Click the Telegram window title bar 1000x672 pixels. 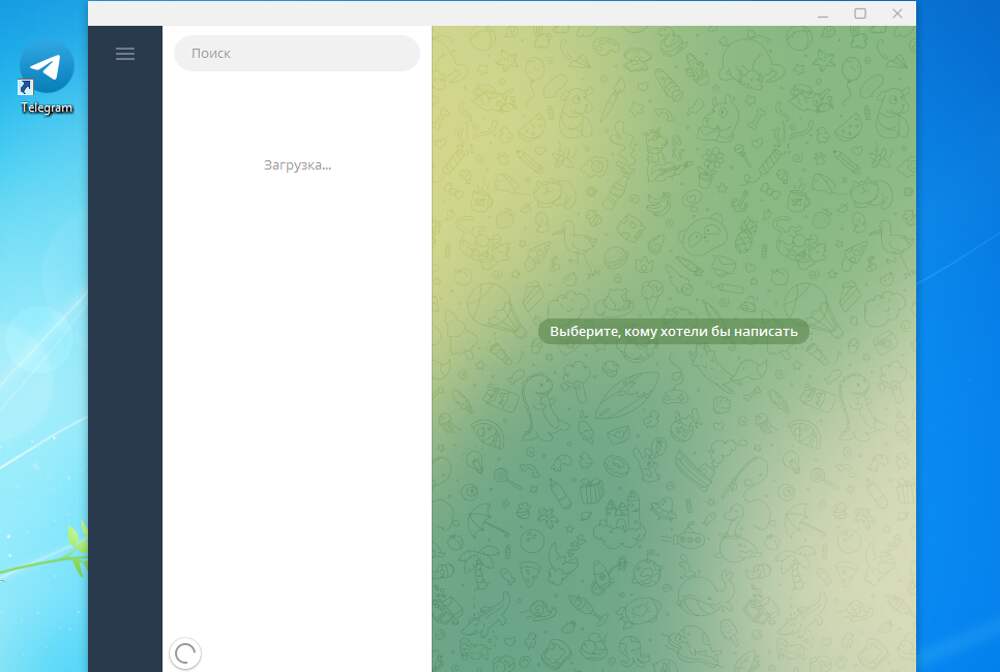coord(450,13)
